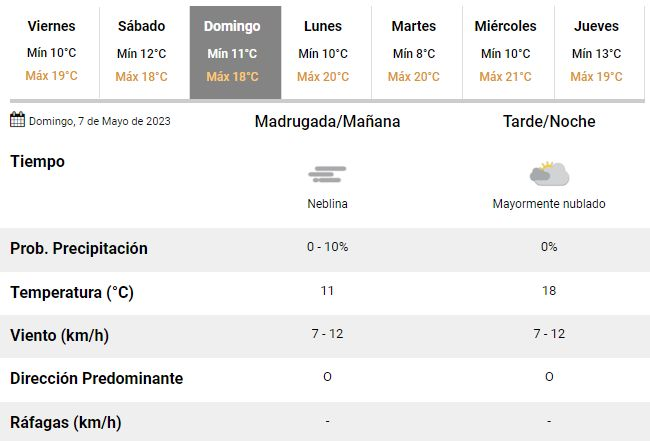Click the mostly cloudy weather icon
This screenshot has height=441, width=650.
coord(549,175)
